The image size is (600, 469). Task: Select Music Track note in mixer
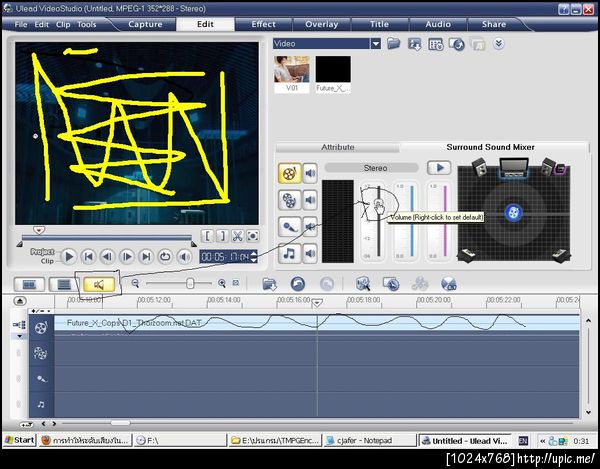pyautogui.click(x=290, y=253)
